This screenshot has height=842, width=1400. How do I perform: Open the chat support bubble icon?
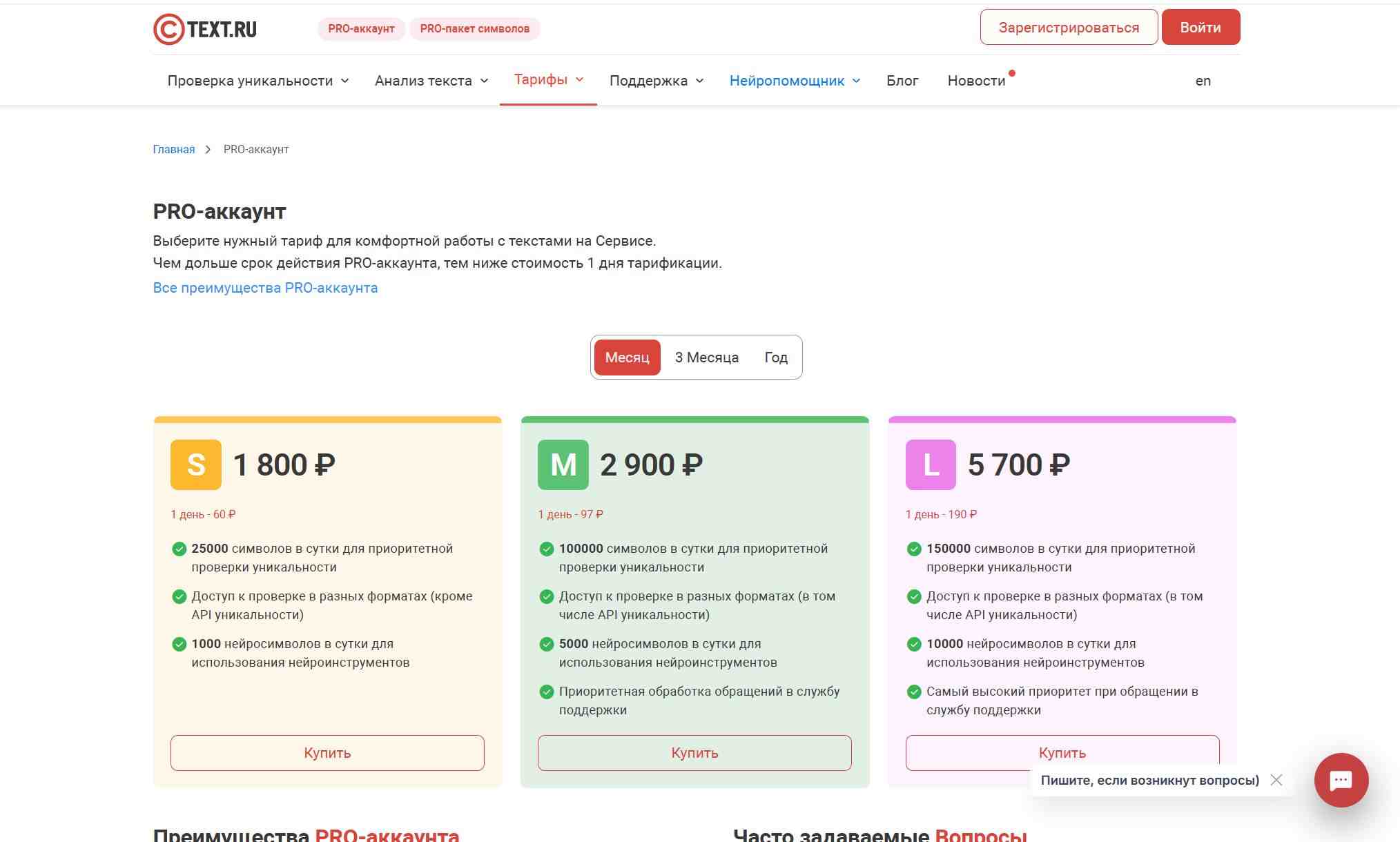[x=1341, y=780]
